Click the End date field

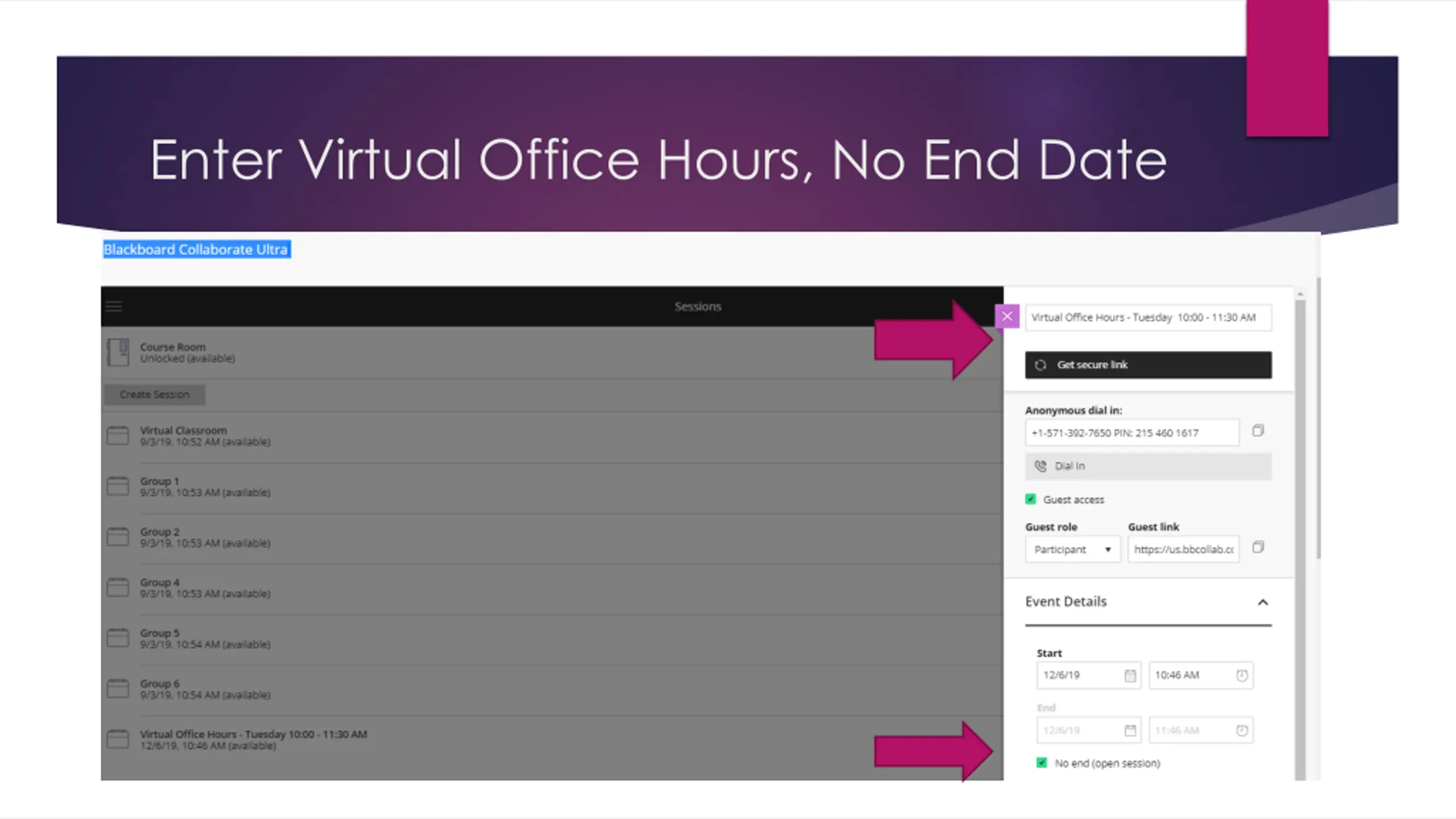(x=1089, y=731)
